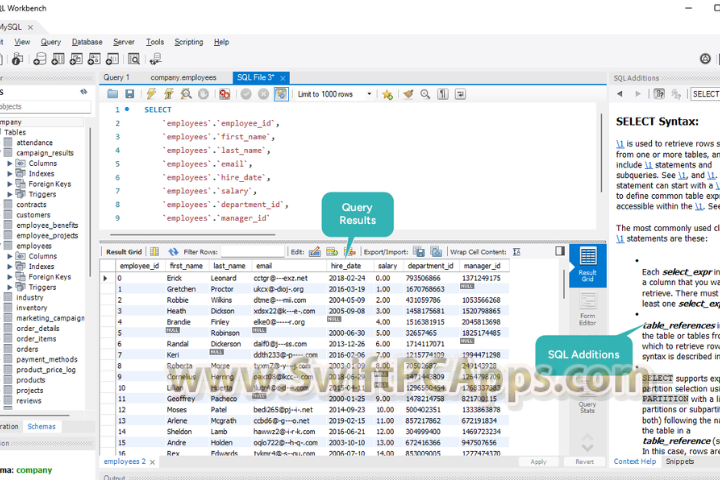Save snippet using the star icon
The height and width of the screenshot is (480, 720).
point(387,94)
